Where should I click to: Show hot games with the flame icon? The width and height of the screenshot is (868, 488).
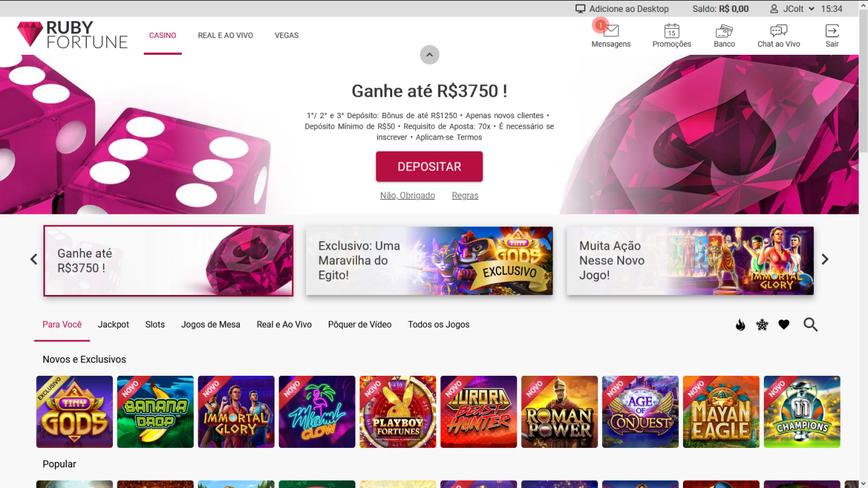[740, 325]
